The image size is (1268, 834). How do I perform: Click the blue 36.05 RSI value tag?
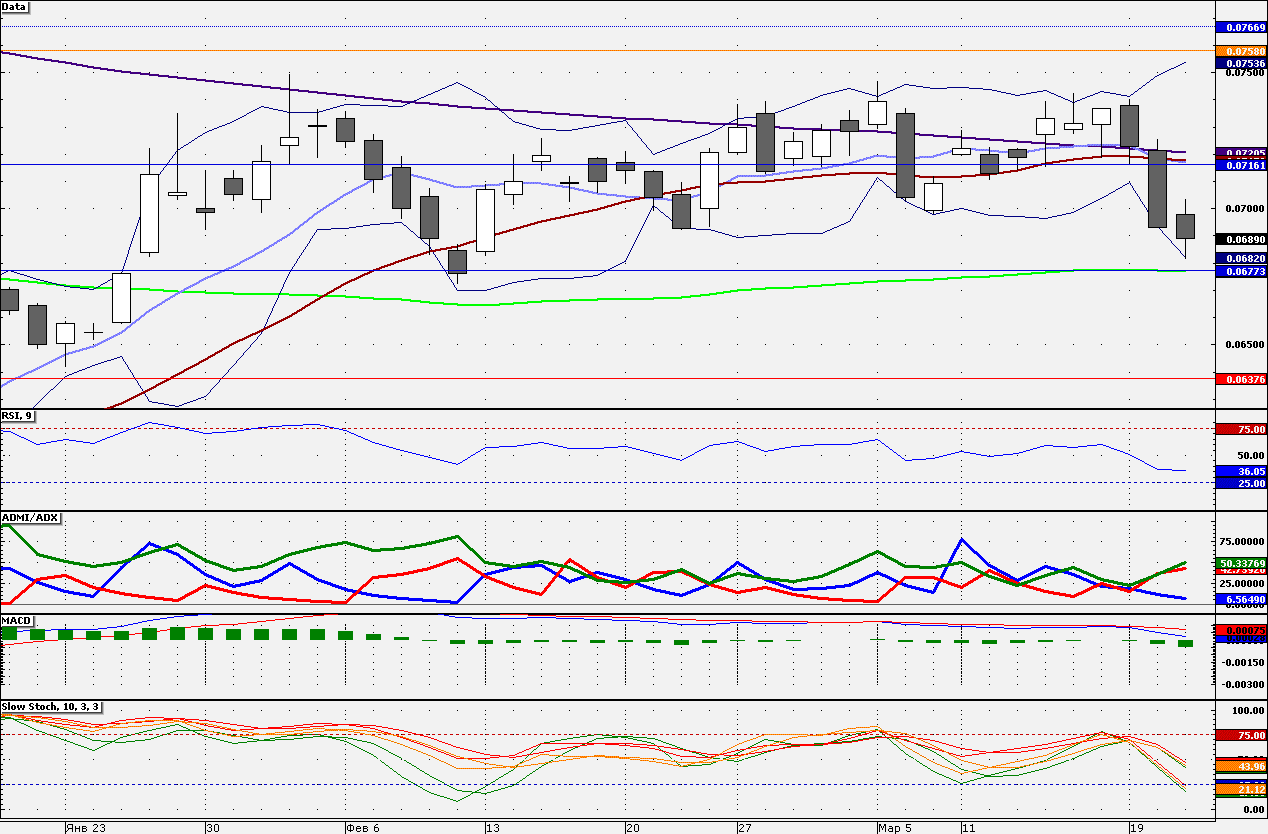[1240, 471]
